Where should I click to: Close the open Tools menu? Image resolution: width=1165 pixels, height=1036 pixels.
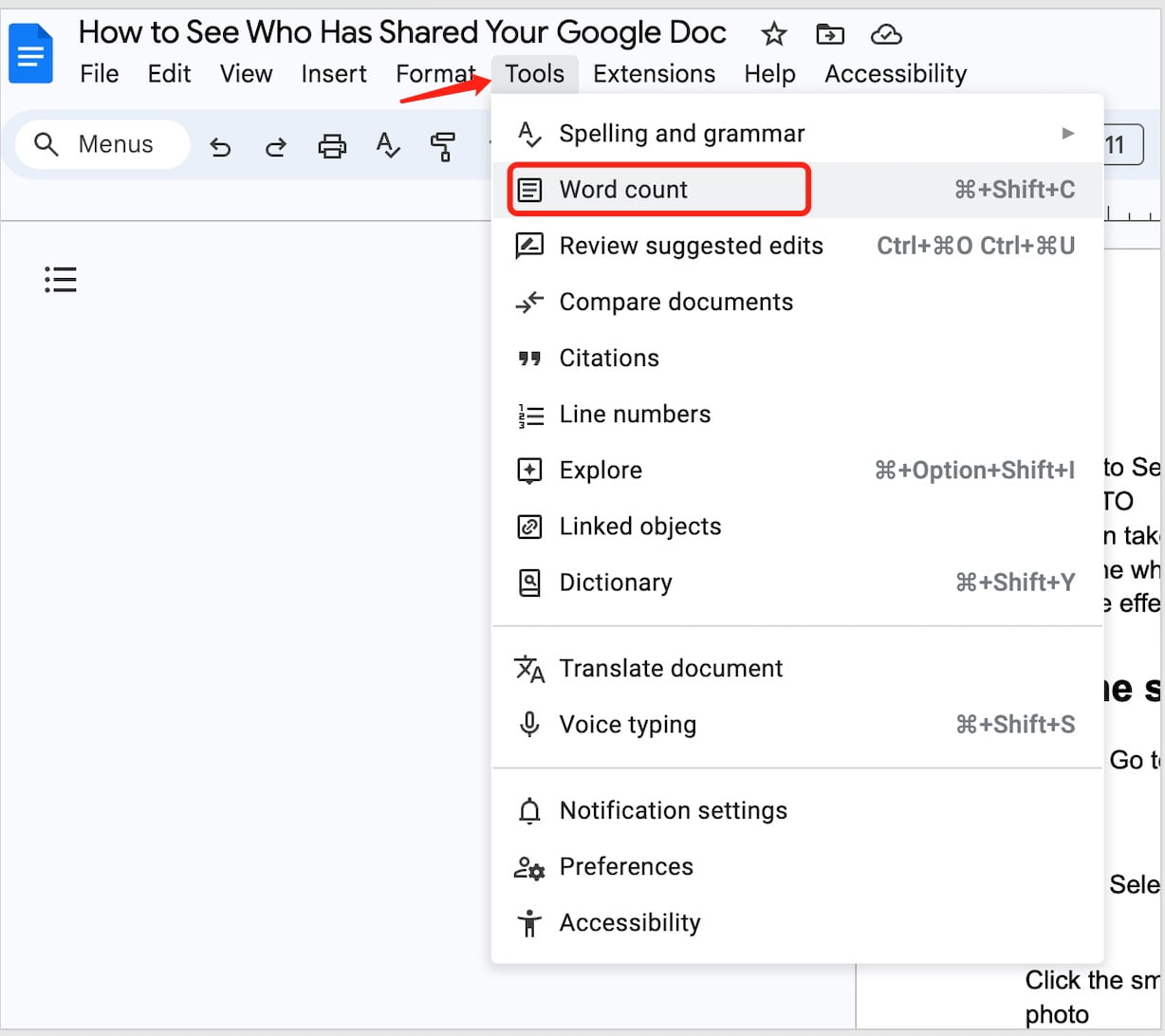point(535,74)
